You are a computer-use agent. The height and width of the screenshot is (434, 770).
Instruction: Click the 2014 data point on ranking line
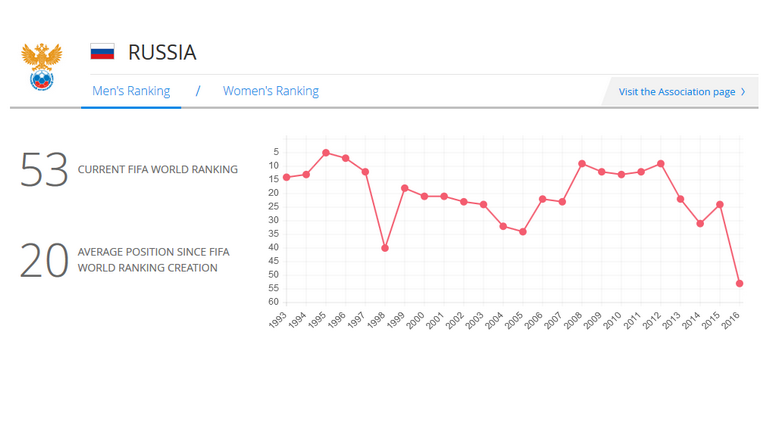point(700,224)
